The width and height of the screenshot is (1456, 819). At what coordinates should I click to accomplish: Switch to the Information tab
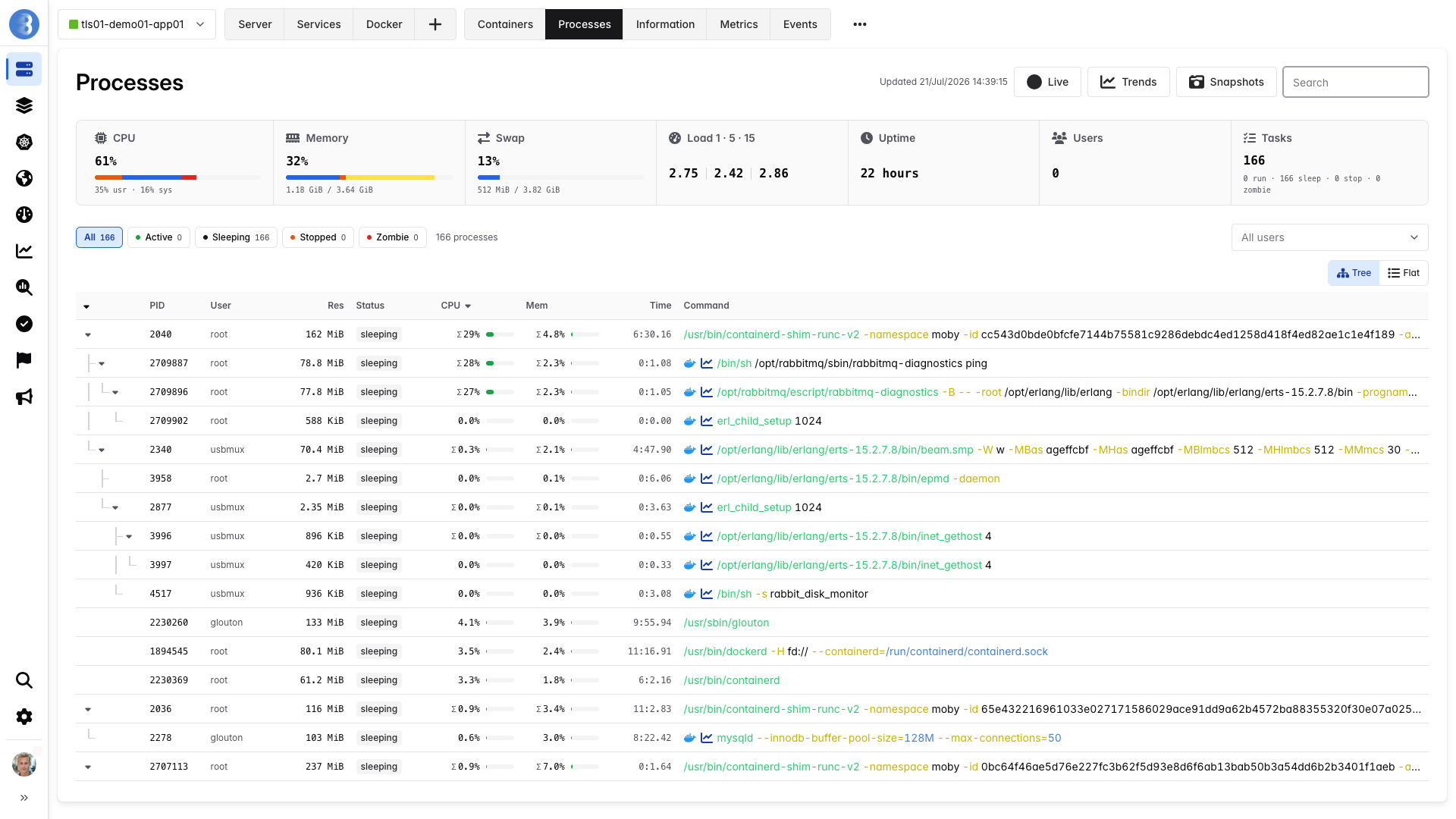665,24
